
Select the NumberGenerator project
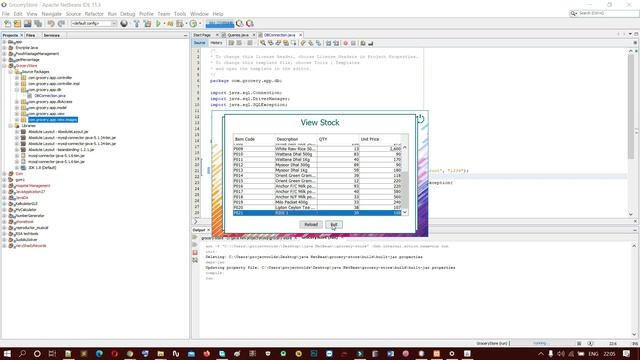coord(29,216)
